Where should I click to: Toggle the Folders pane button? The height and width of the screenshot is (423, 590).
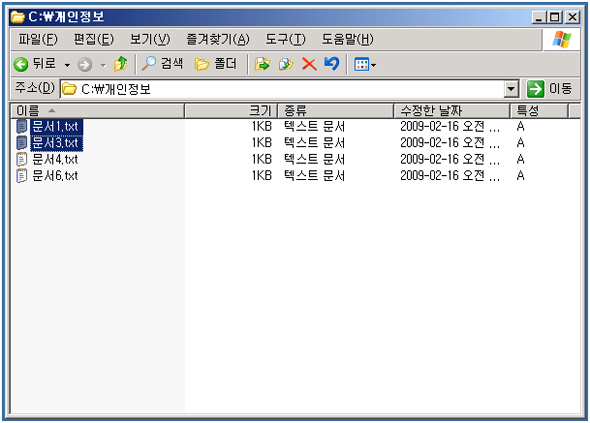pos(216,64)
